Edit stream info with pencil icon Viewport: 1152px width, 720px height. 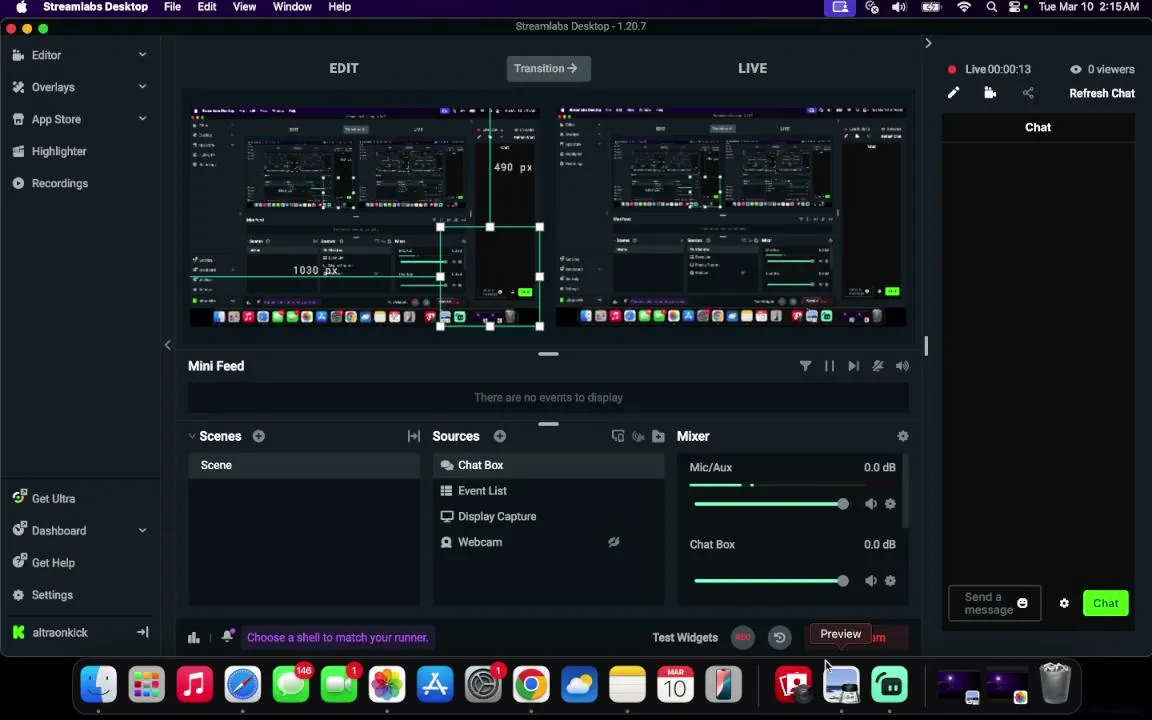pyautogui.click(x=953, y=93)
